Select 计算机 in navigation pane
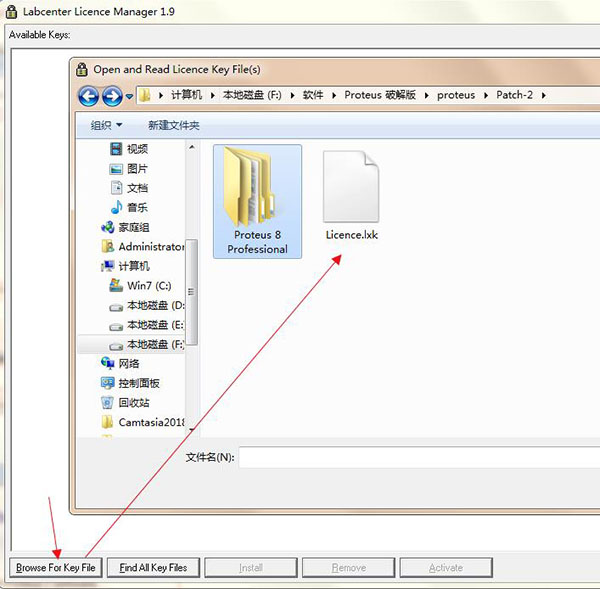The width and height of the screenshot is (600, 589). 125,266
